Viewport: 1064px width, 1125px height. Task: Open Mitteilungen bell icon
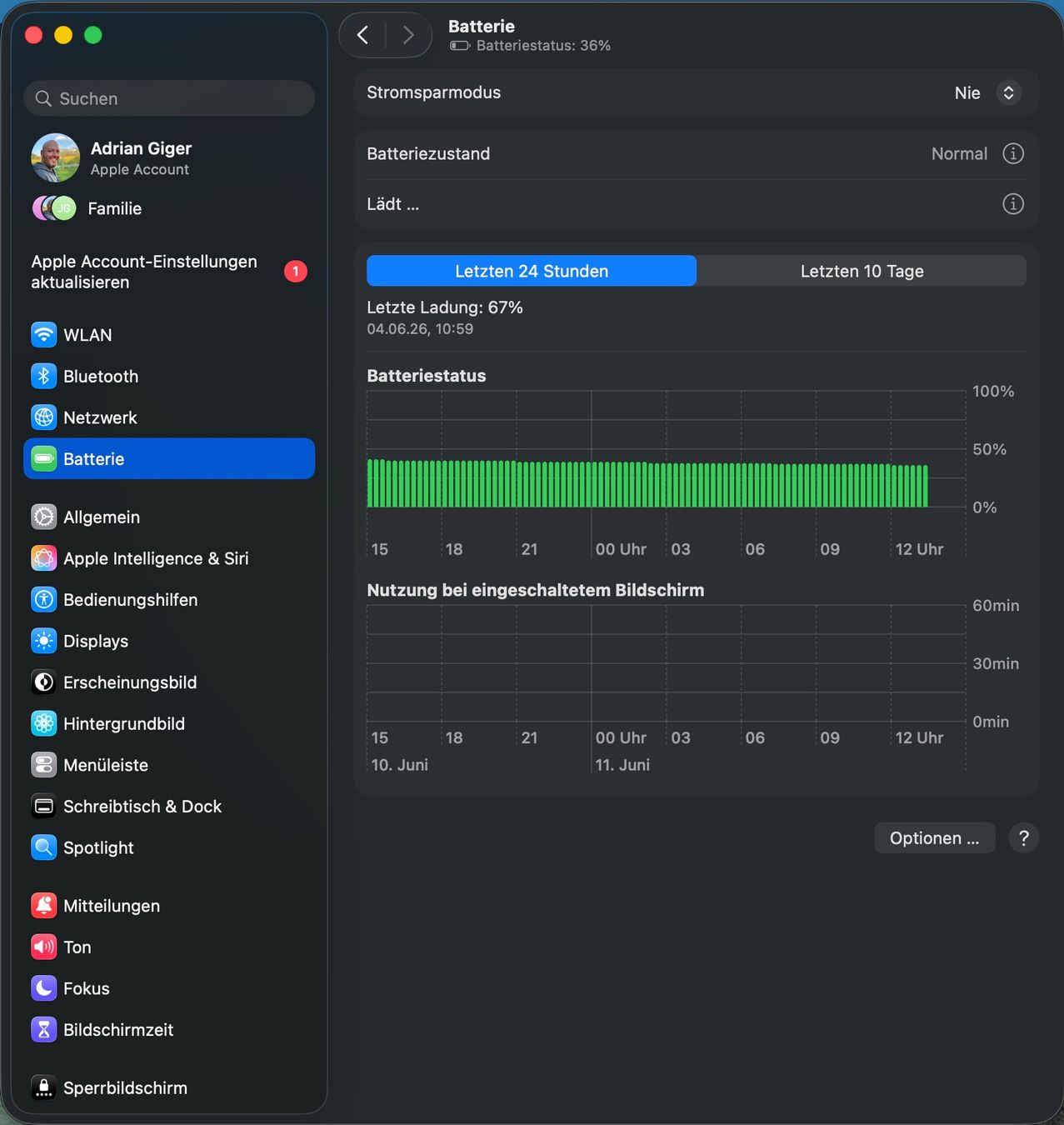tap(44, 906)
